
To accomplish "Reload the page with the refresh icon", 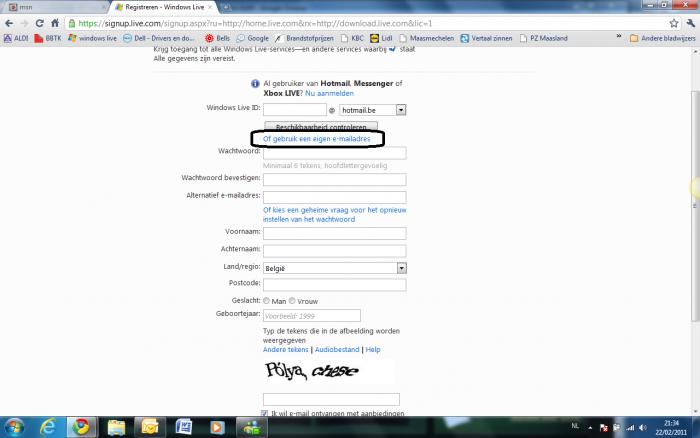I will point(40,23).
